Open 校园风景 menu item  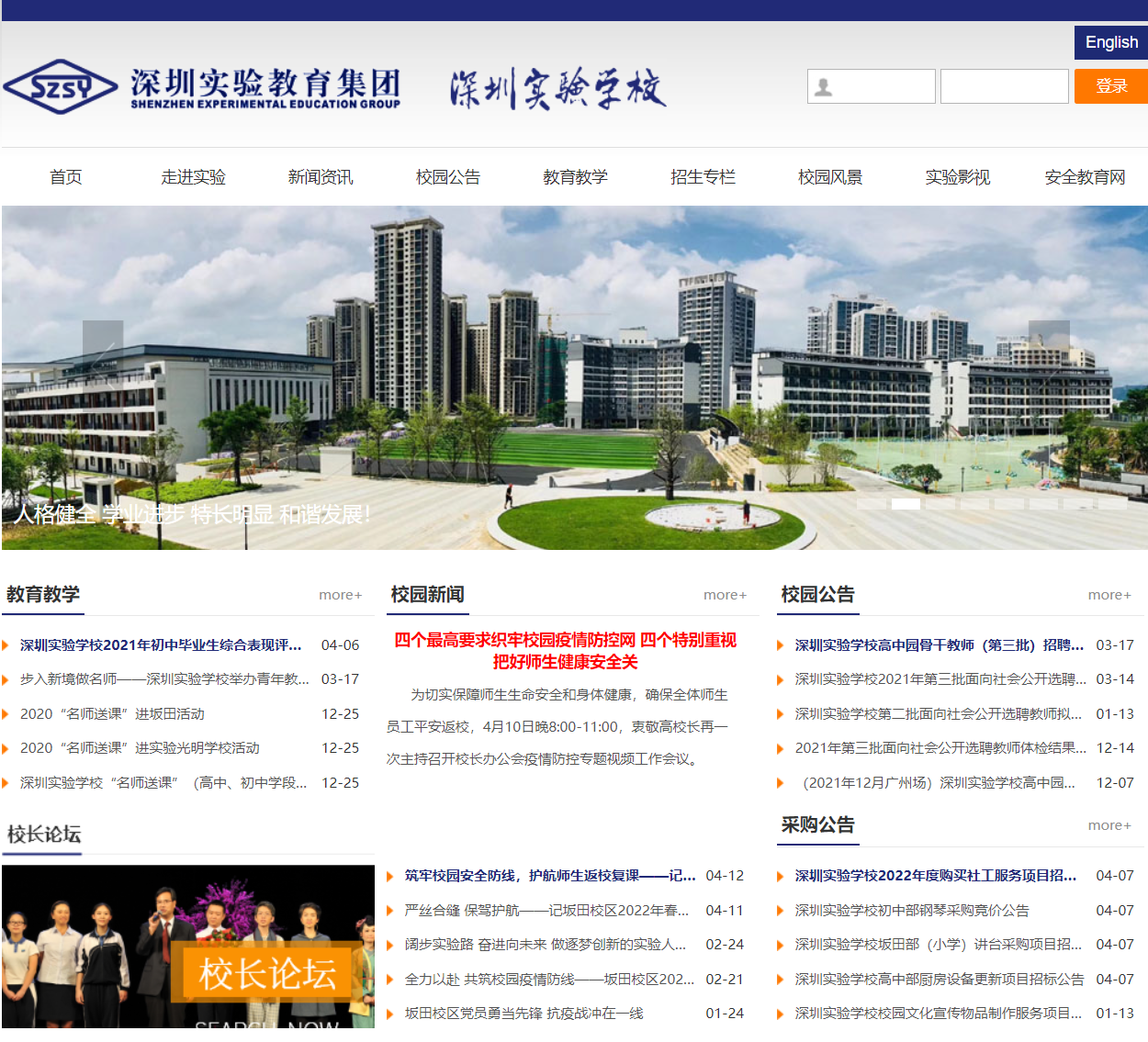(x=830, y=177)
